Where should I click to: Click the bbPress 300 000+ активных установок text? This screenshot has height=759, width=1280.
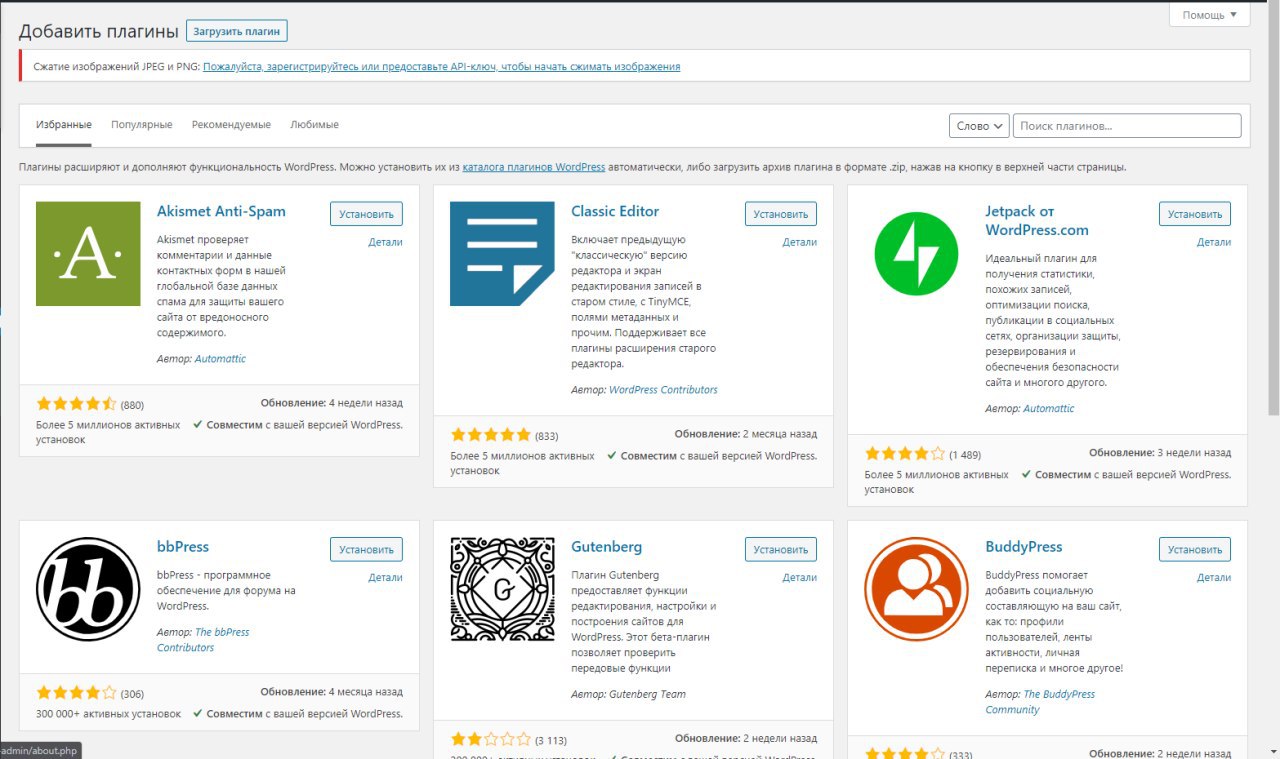tap(108, 714)
